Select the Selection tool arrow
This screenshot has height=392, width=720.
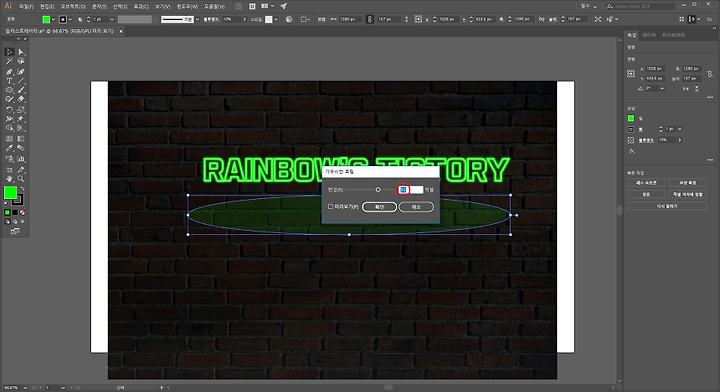[x=9, y=52]
